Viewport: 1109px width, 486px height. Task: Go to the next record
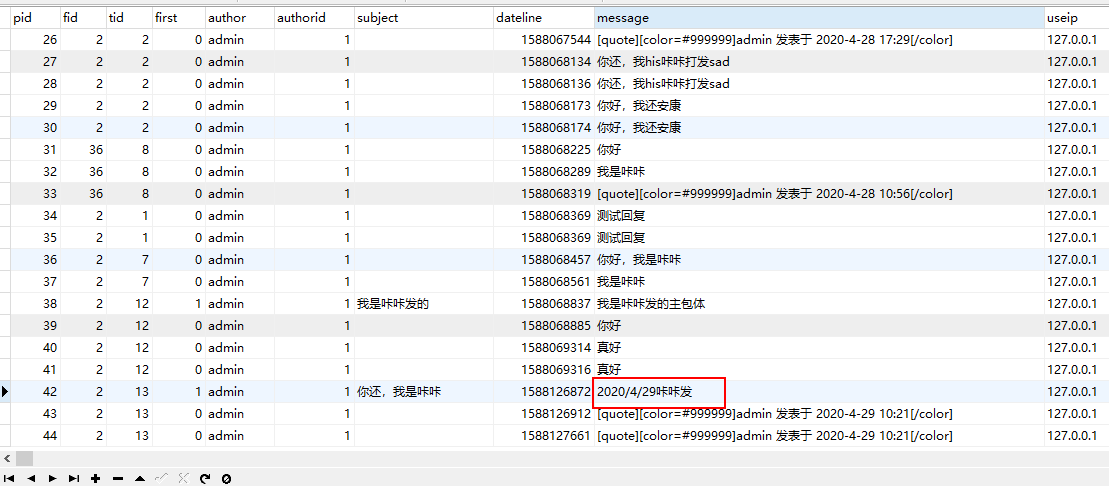point(52,478)
